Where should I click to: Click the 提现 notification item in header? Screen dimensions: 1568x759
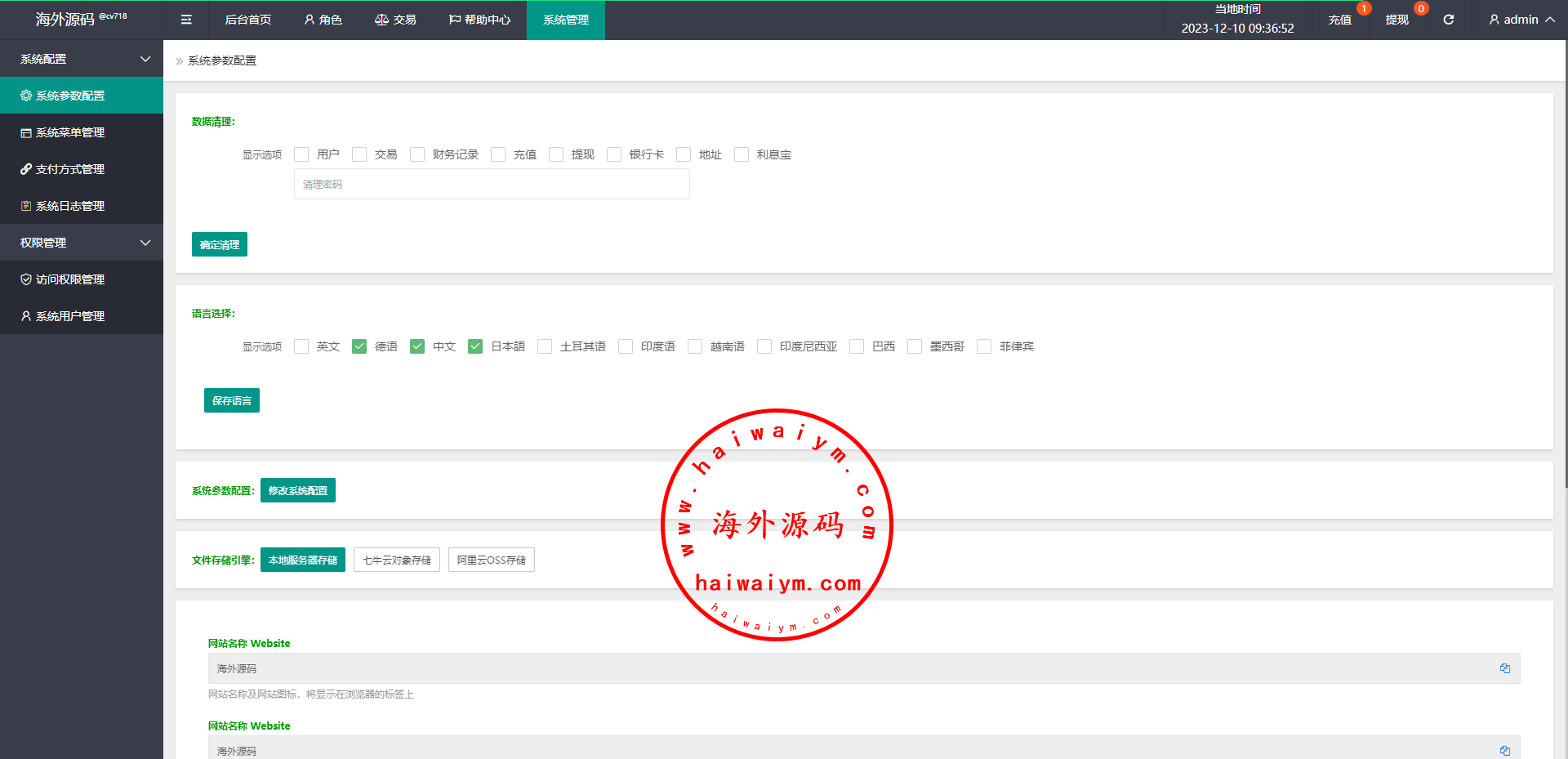coord(1396,20)
